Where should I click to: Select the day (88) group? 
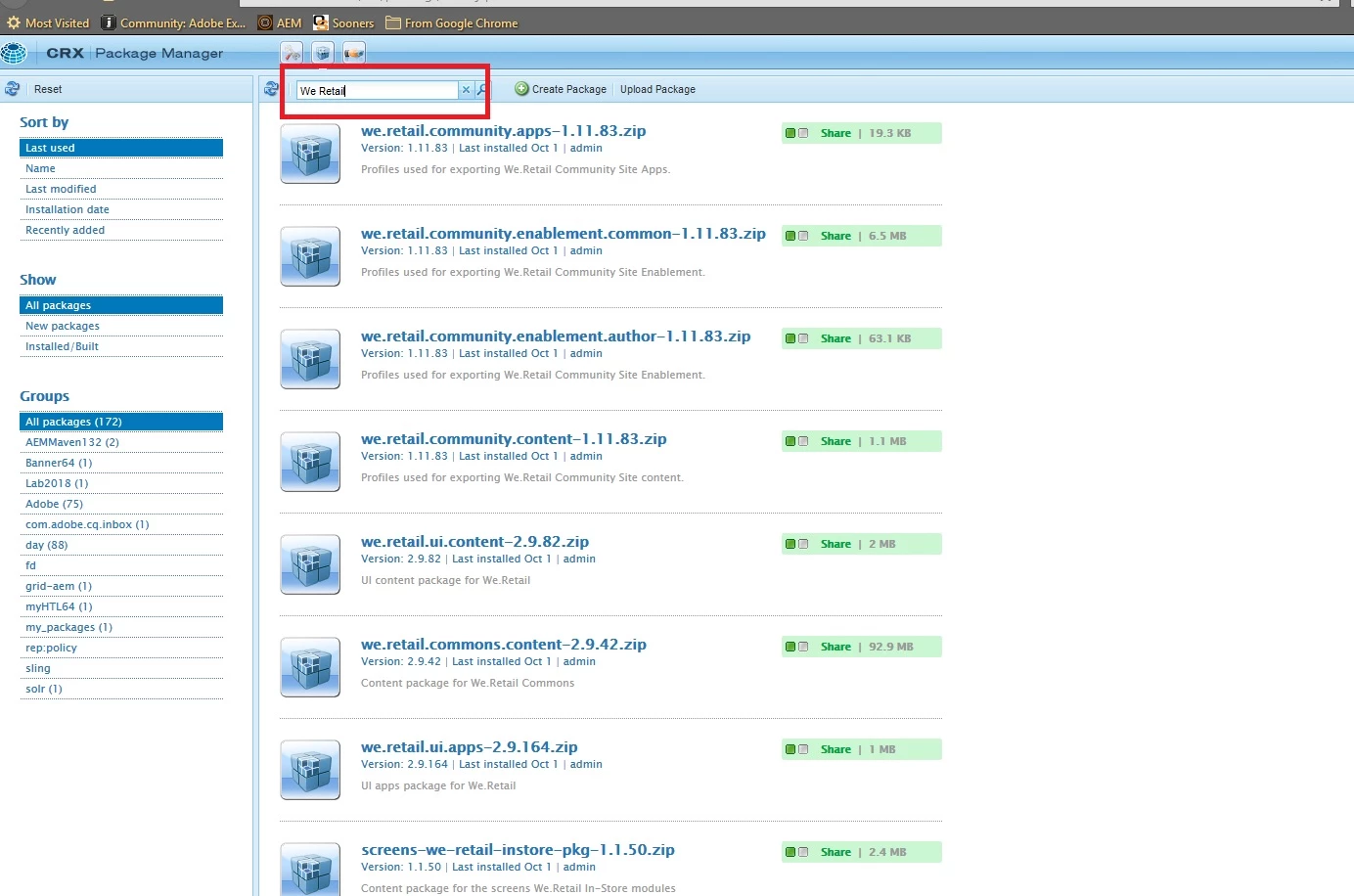[x=121, y=545]
